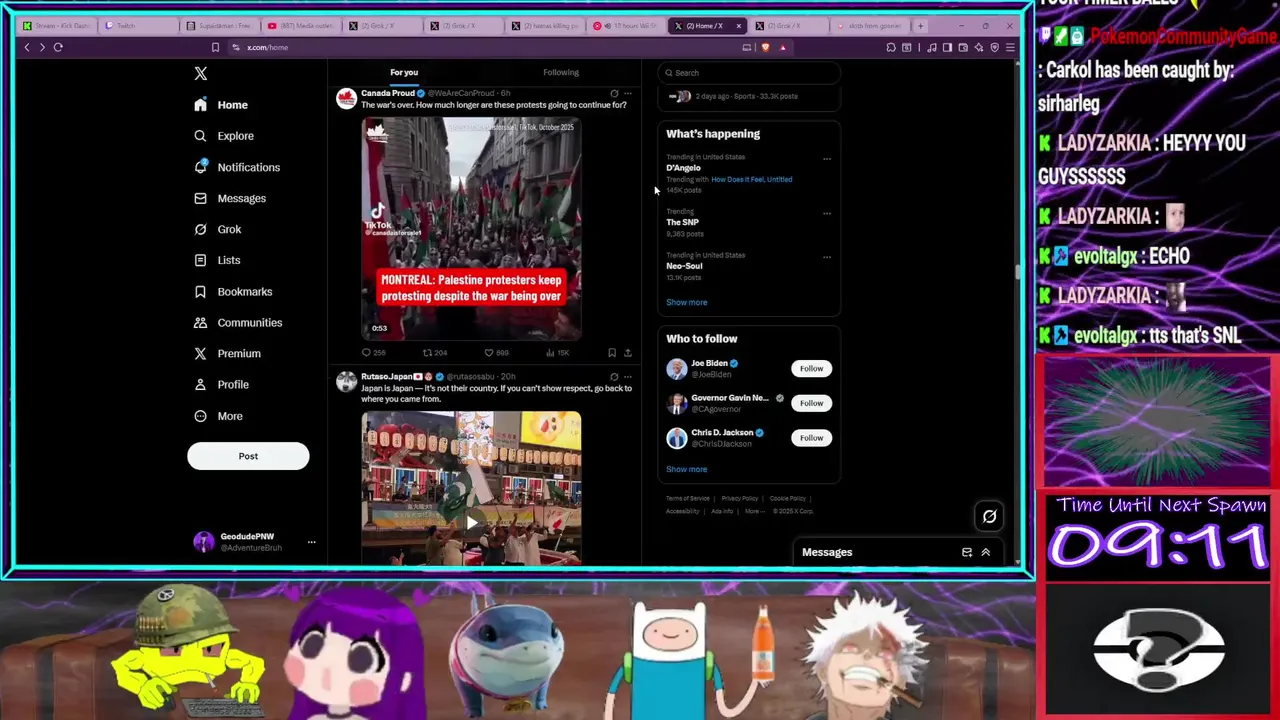Open the Explore search icon
Viewport: 1280px width, 720px height.
pos(200,136)
